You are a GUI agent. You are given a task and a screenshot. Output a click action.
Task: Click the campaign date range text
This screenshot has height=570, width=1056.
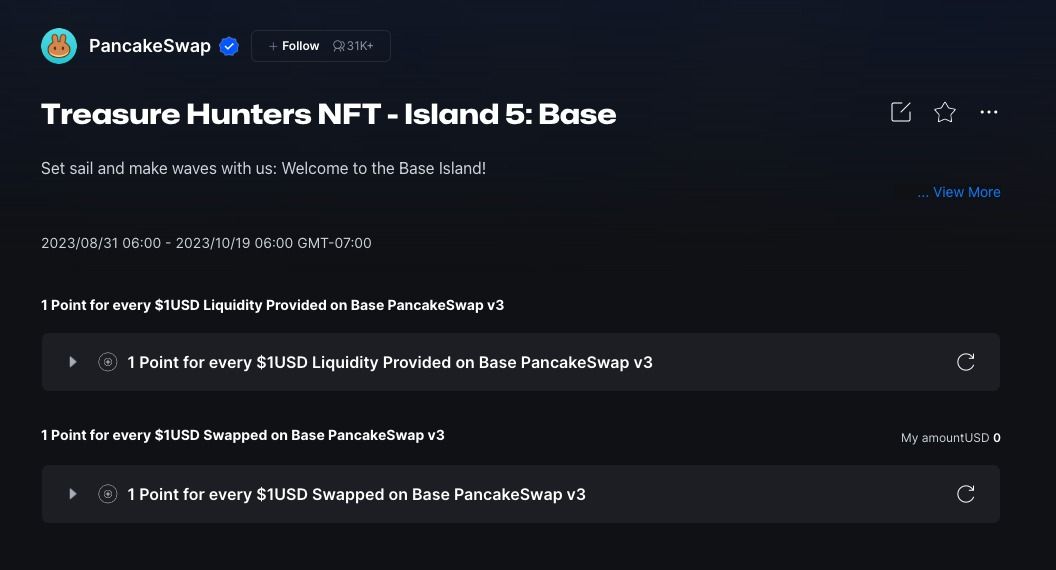click(206, 243)
